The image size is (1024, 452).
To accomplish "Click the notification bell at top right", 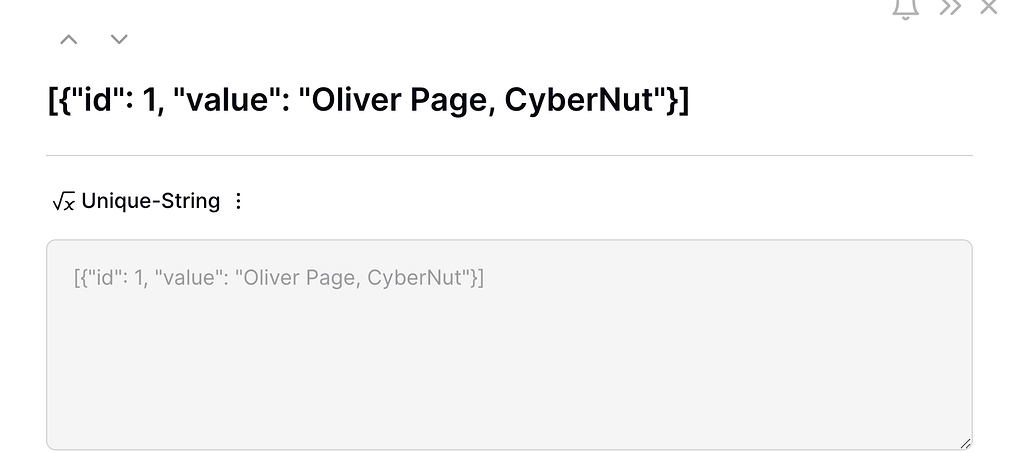I will 905,8.
